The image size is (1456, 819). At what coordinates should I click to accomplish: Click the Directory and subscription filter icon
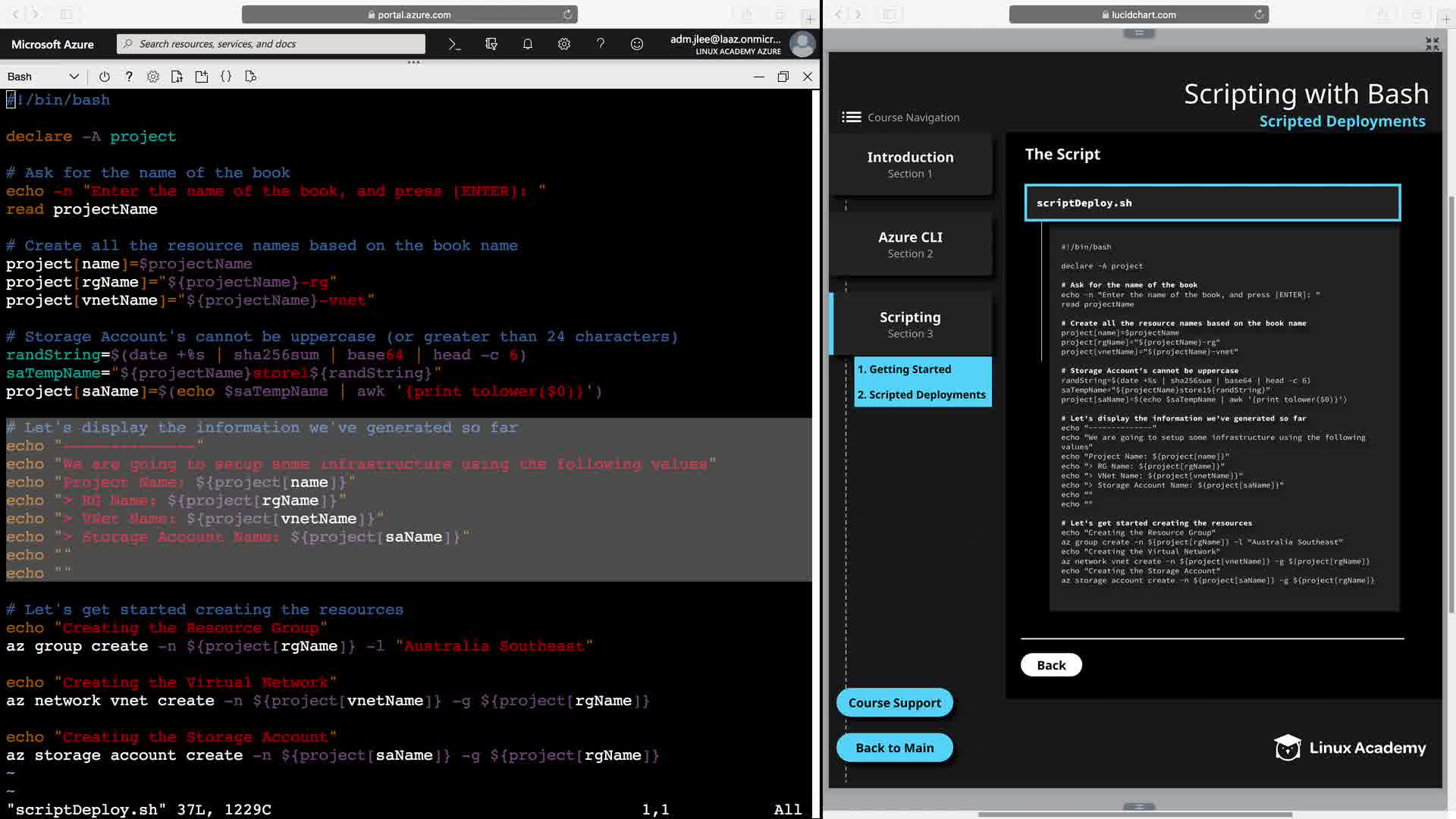pos(491,44)
